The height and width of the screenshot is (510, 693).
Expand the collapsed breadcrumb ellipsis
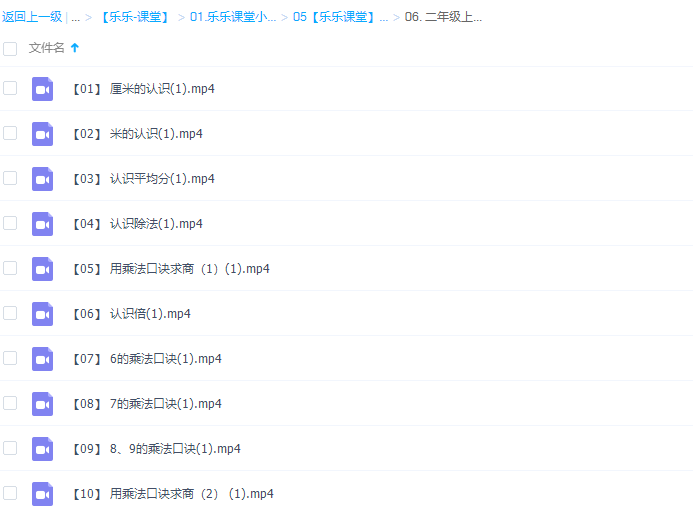(75, 17)
